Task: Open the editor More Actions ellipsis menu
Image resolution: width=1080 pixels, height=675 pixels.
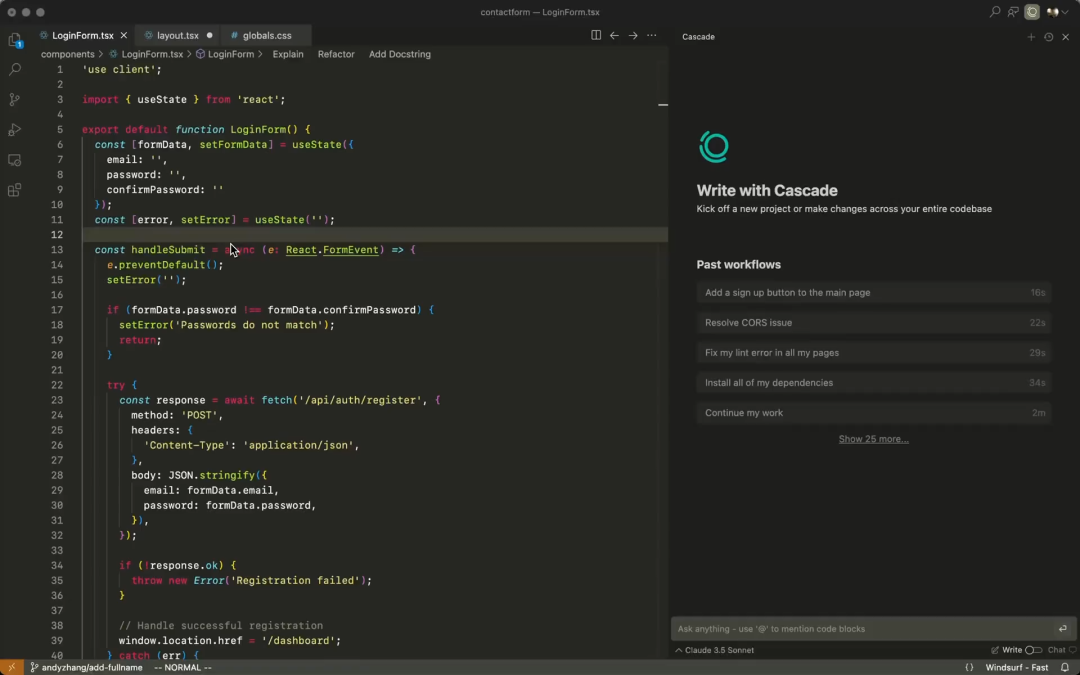Action: pos(652,35)
